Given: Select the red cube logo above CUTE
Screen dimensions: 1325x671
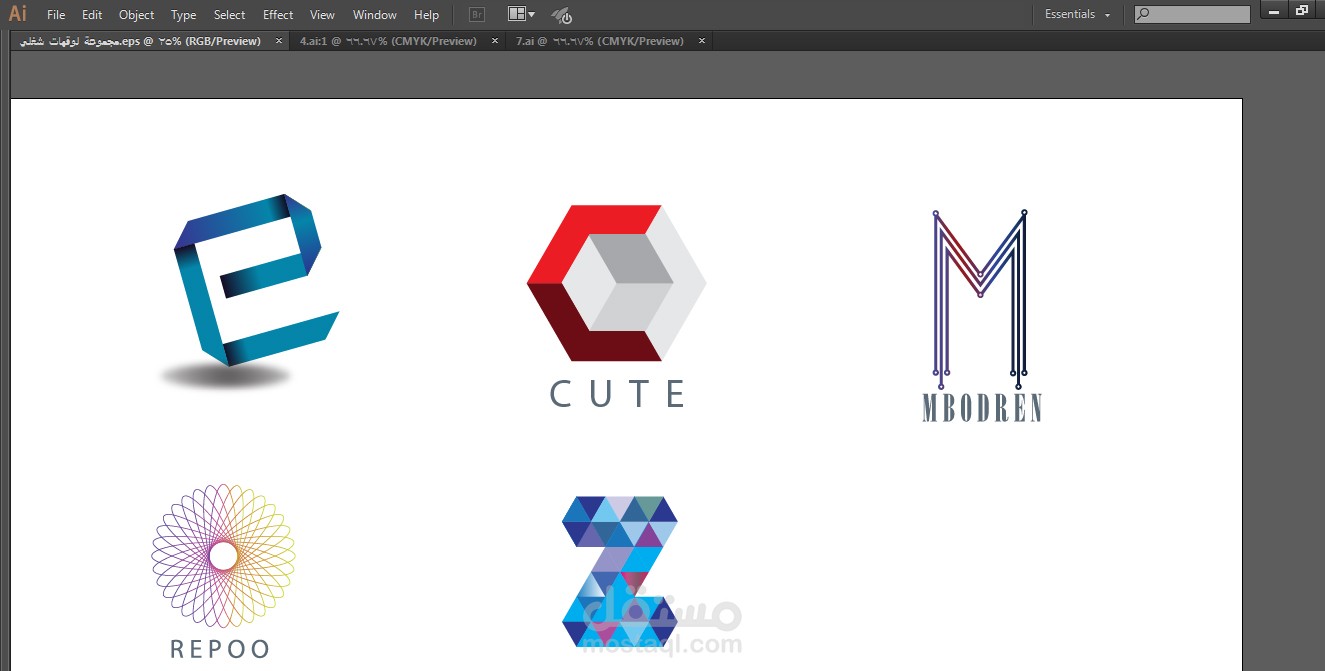Looking at the screenshot, I should pos(616,283).
